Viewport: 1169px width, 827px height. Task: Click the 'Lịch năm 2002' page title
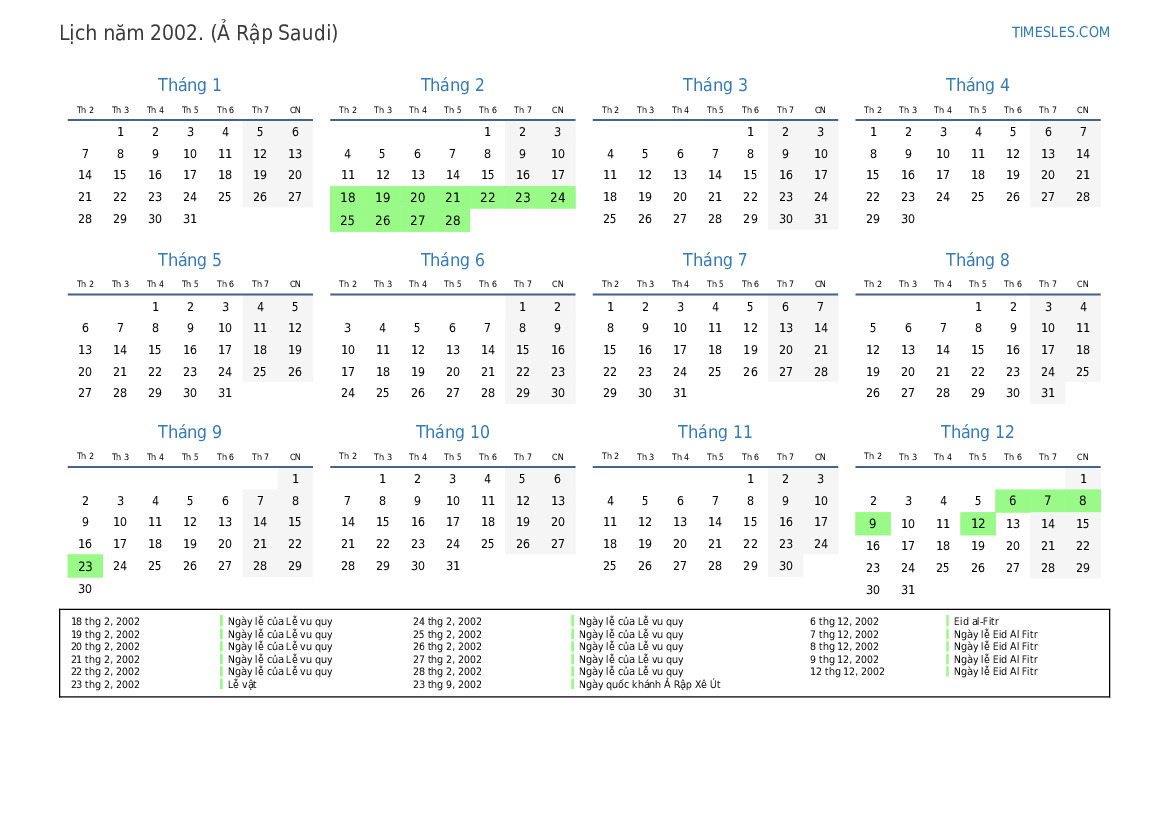coord(198,33)
